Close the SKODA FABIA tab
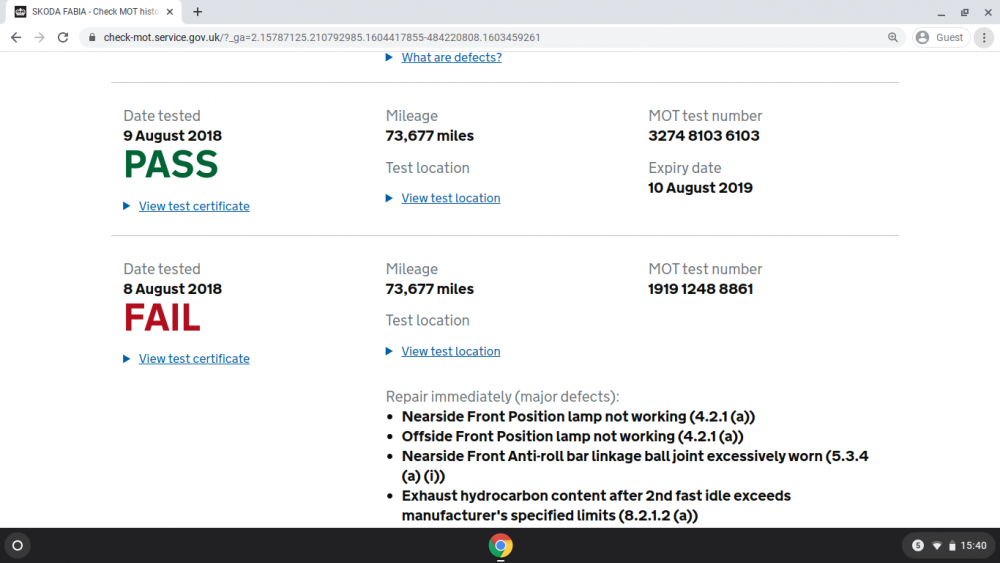 [170, 11]
